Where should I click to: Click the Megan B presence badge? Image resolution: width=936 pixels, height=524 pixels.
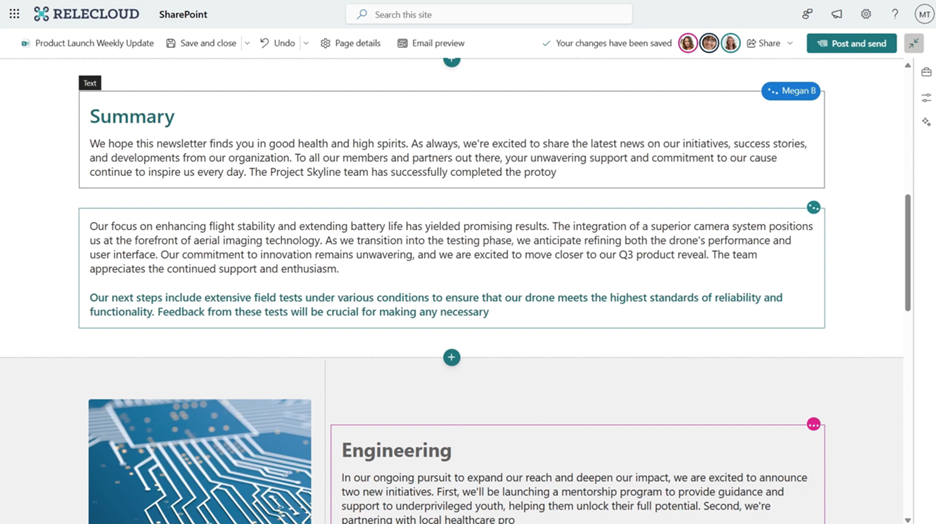click(791, 91)
